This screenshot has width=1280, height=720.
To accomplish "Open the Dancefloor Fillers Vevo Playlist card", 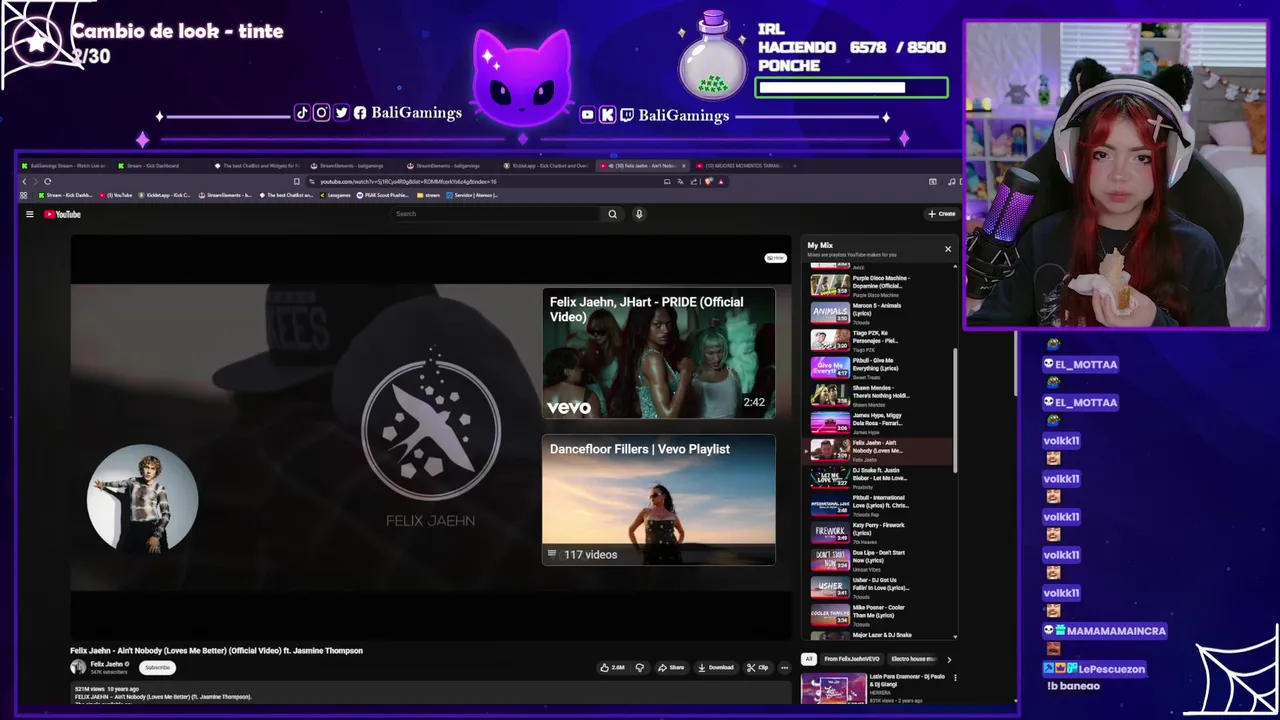I will click(x=658, y=500).
